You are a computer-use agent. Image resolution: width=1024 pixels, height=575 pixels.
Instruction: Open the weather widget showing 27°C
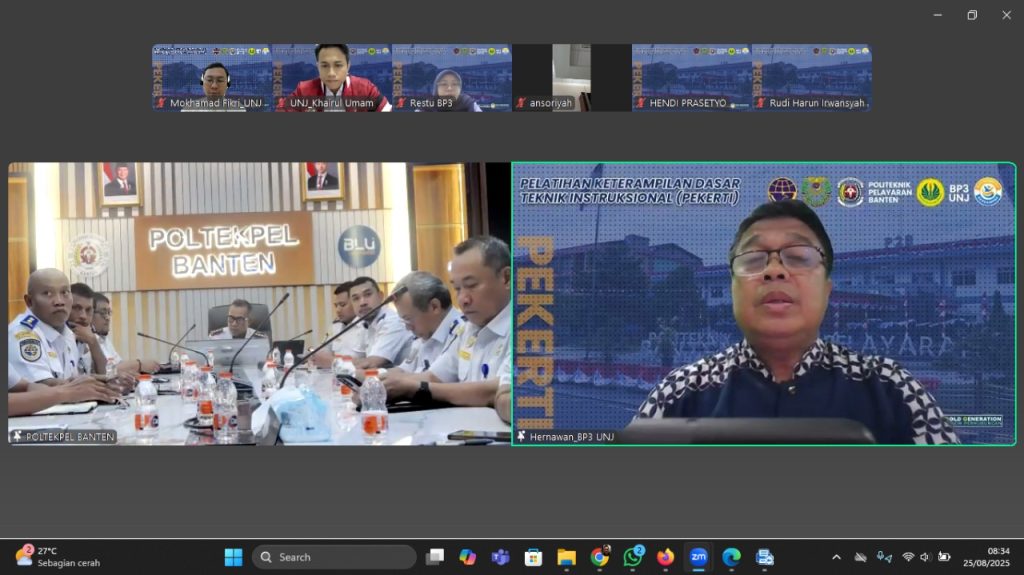58,557
